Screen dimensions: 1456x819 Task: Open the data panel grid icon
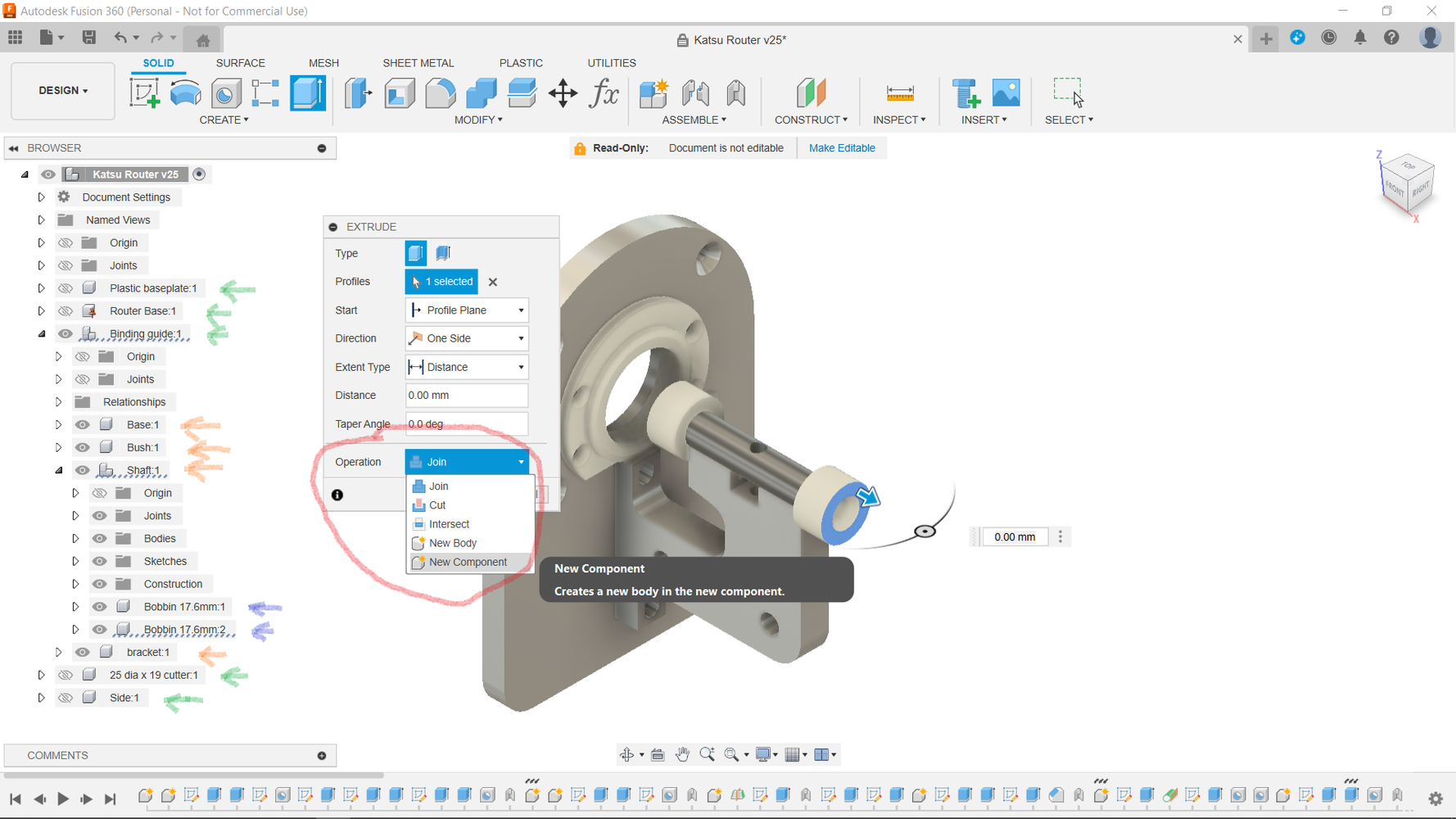[x=16, y=38]
